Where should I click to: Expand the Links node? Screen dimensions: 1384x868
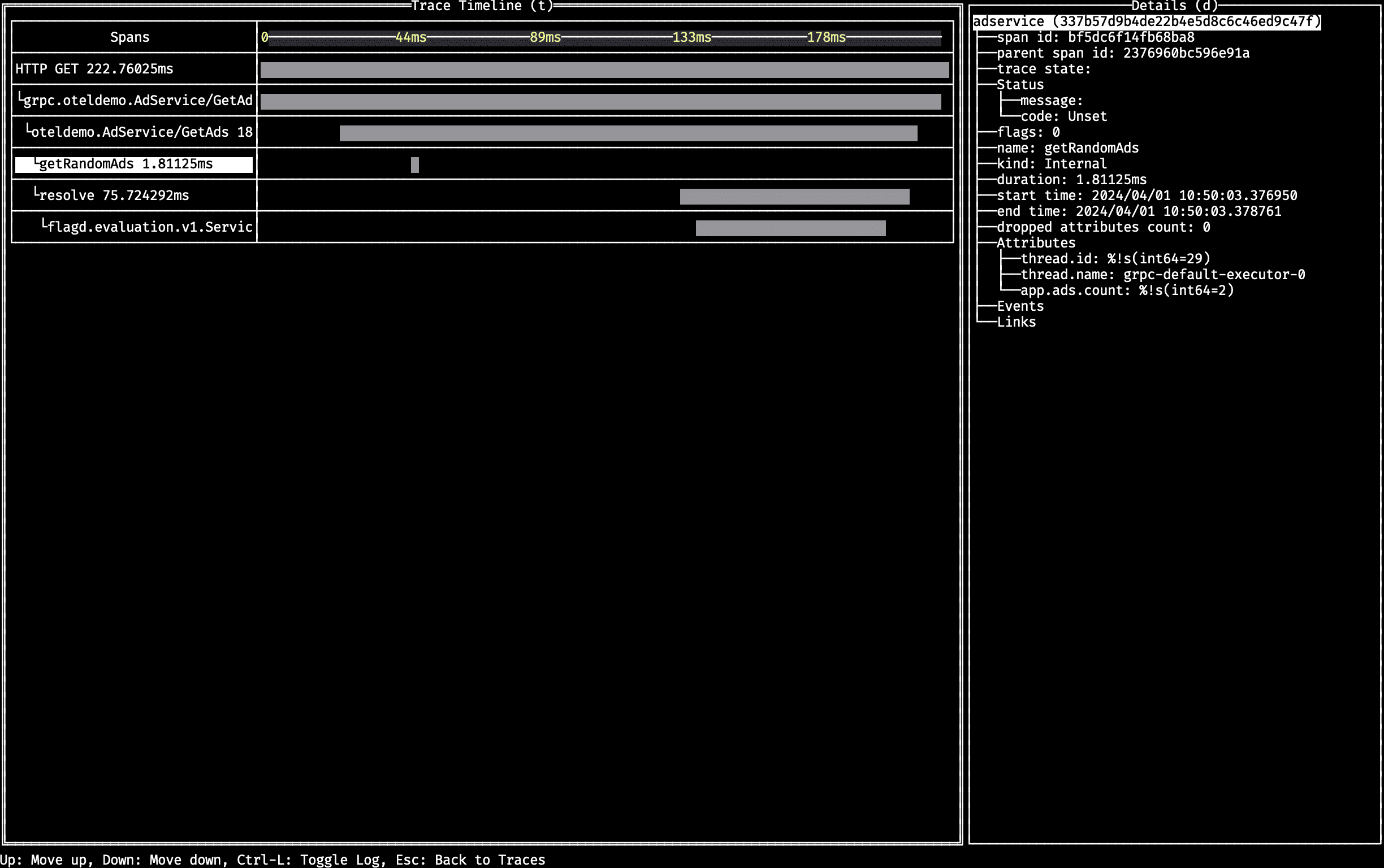pyautogui.click(x=1016, y=322)
